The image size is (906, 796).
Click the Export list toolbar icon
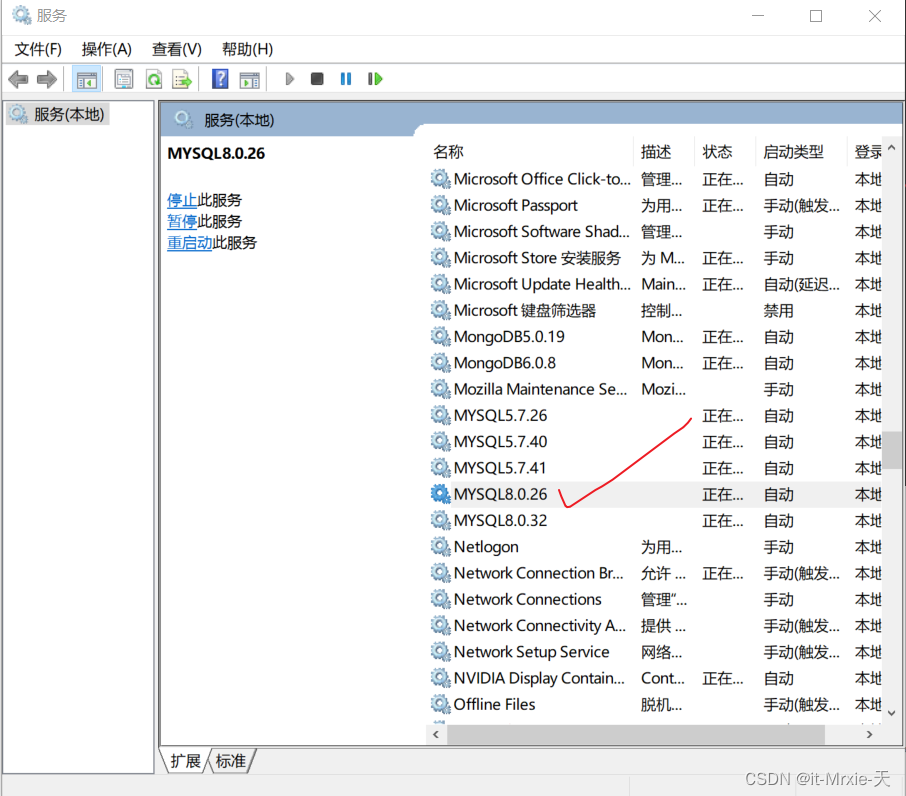coord(182,79)
